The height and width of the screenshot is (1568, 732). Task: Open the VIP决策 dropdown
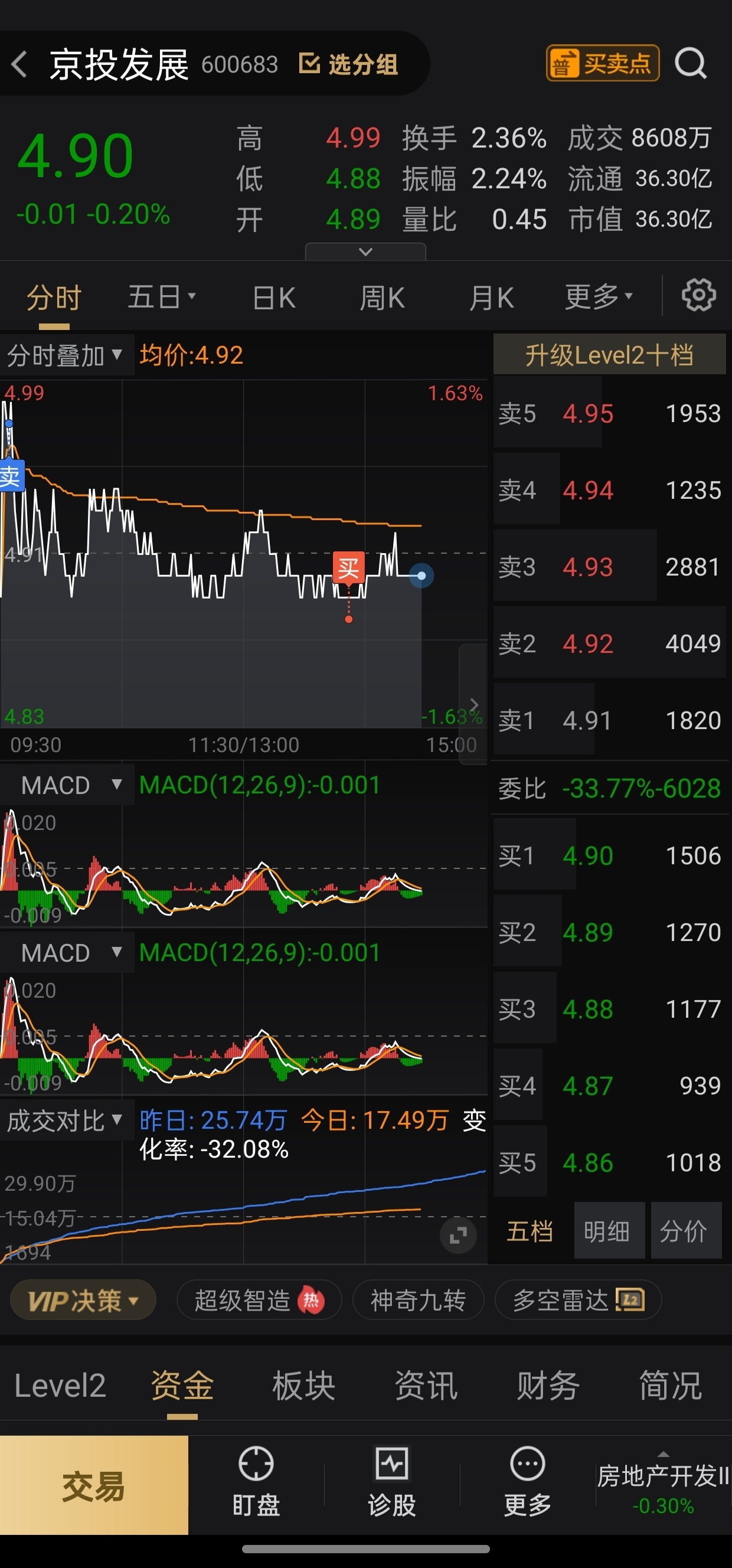[83, 1301]
